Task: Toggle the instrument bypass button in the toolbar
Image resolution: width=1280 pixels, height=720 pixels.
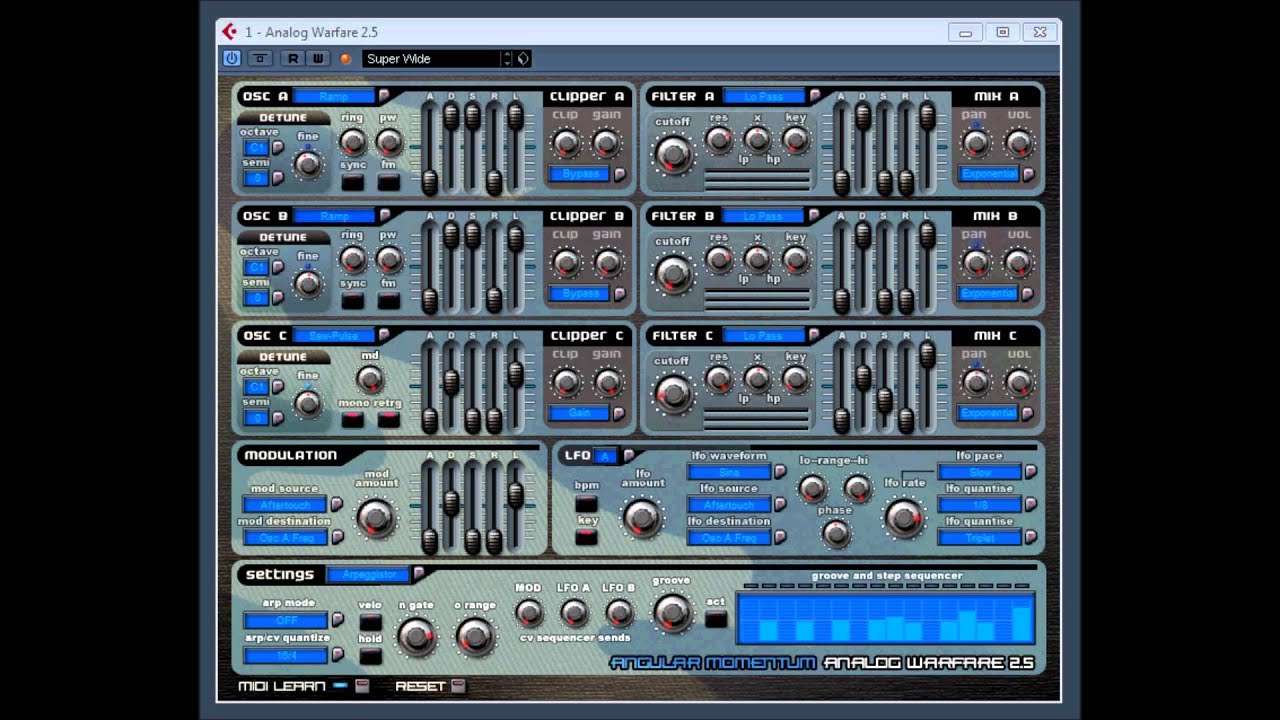Action: pos(260,58)
